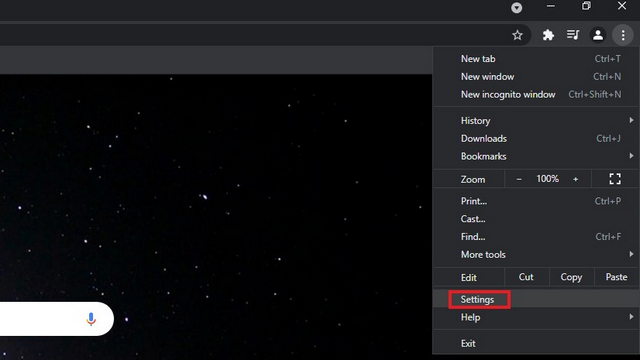Expand the Bookmarks submenu
This screenshot has width=640, height=360.
click(535, 157)
